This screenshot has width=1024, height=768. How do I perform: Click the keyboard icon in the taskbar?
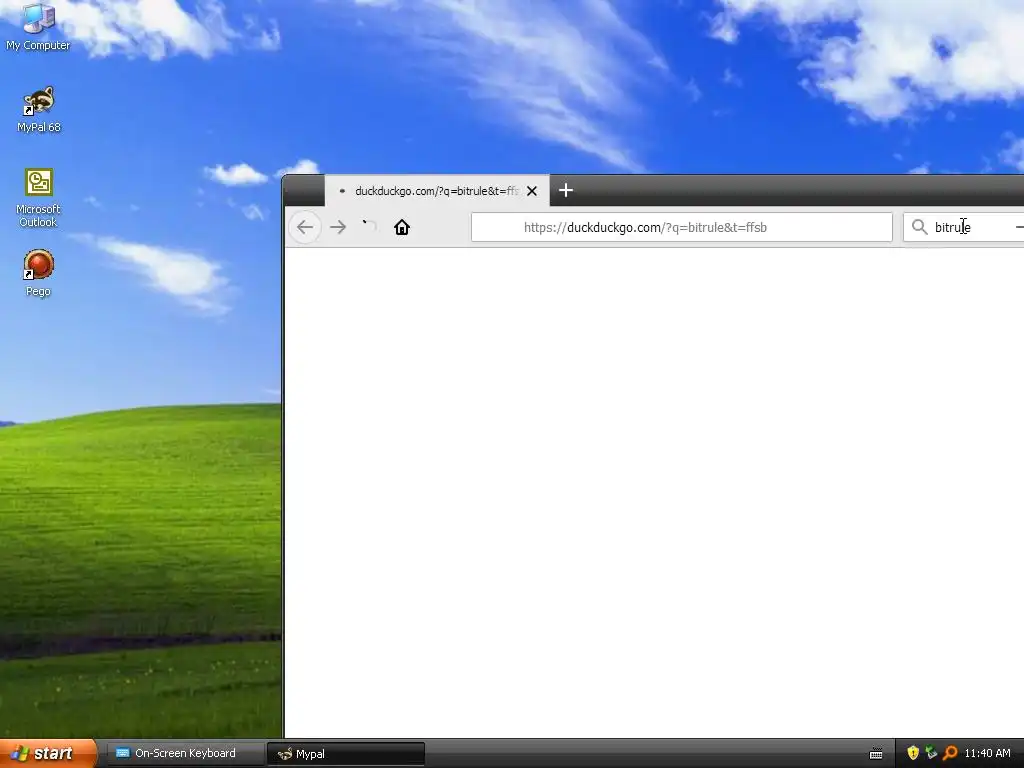[x=876, y=754]
